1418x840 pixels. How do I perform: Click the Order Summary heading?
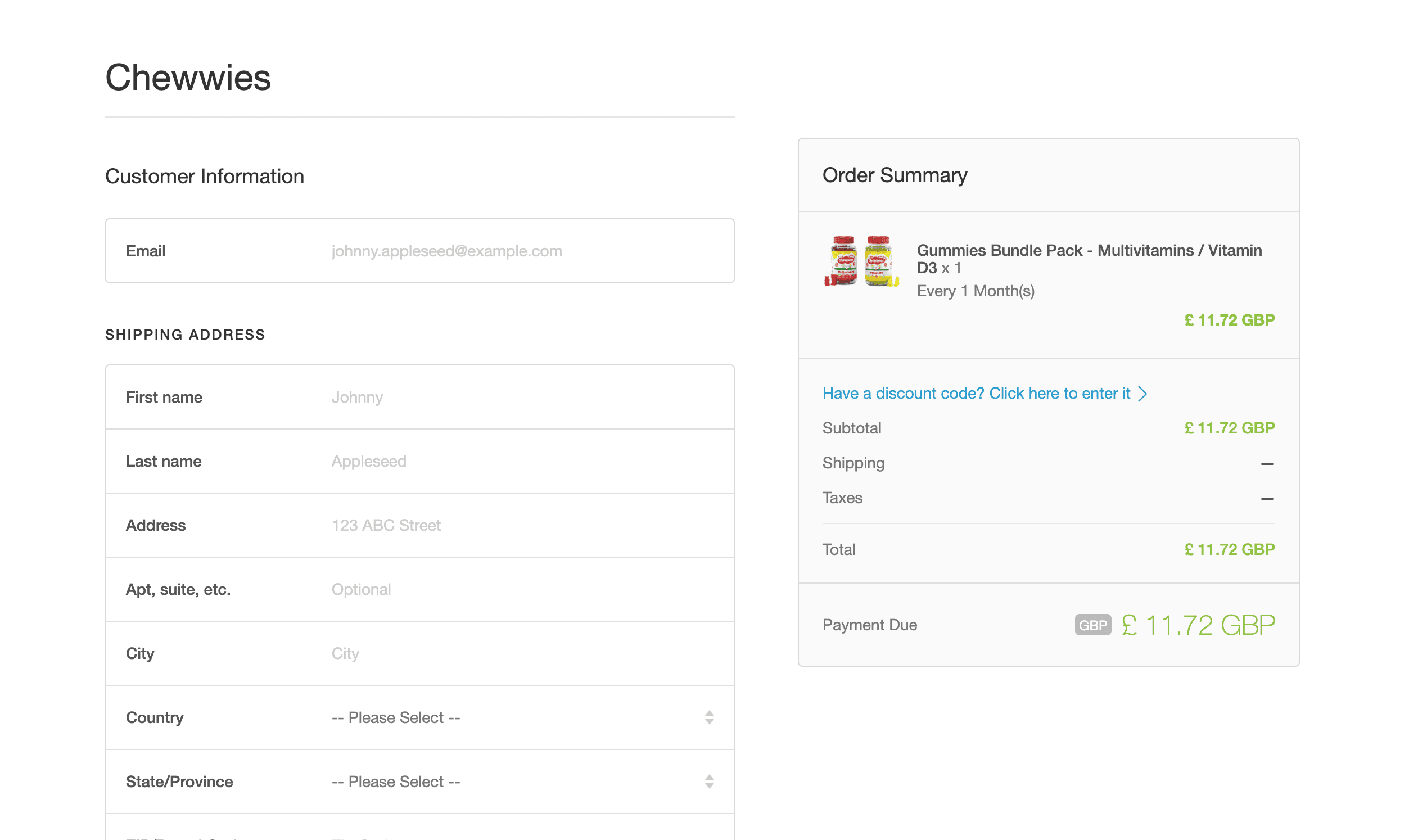[895, 175]
